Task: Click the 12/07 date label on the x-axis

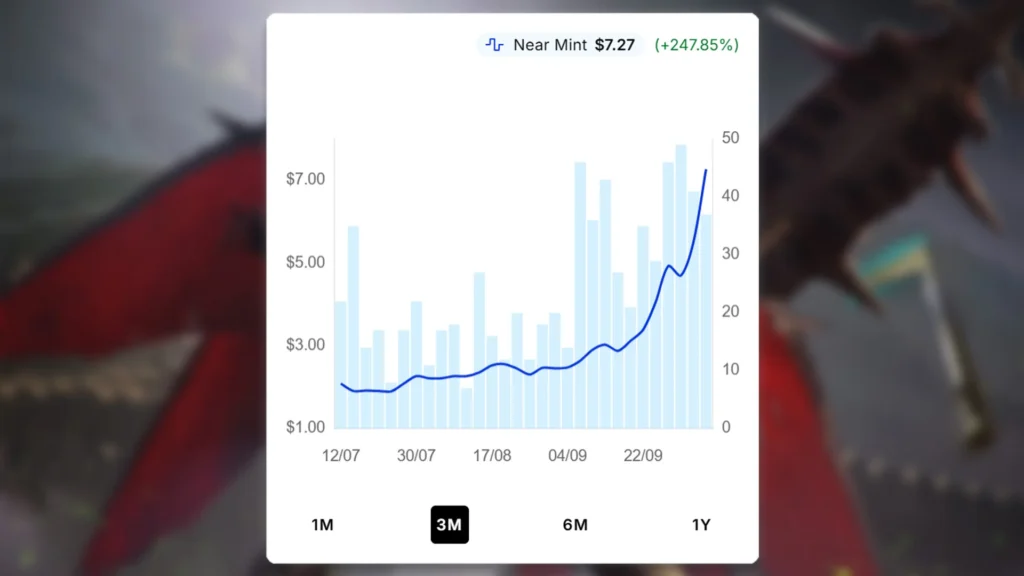Action: click(341, 455)
